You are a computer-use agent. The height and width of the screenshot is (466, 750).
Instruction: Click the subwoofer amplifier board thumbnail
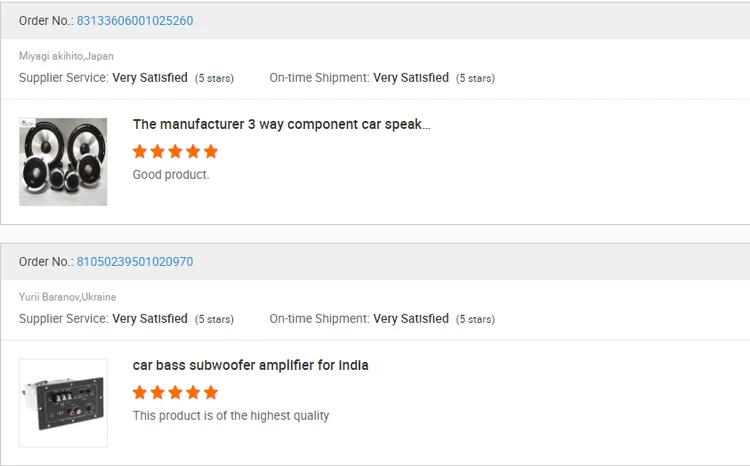(x=63, y=403)
